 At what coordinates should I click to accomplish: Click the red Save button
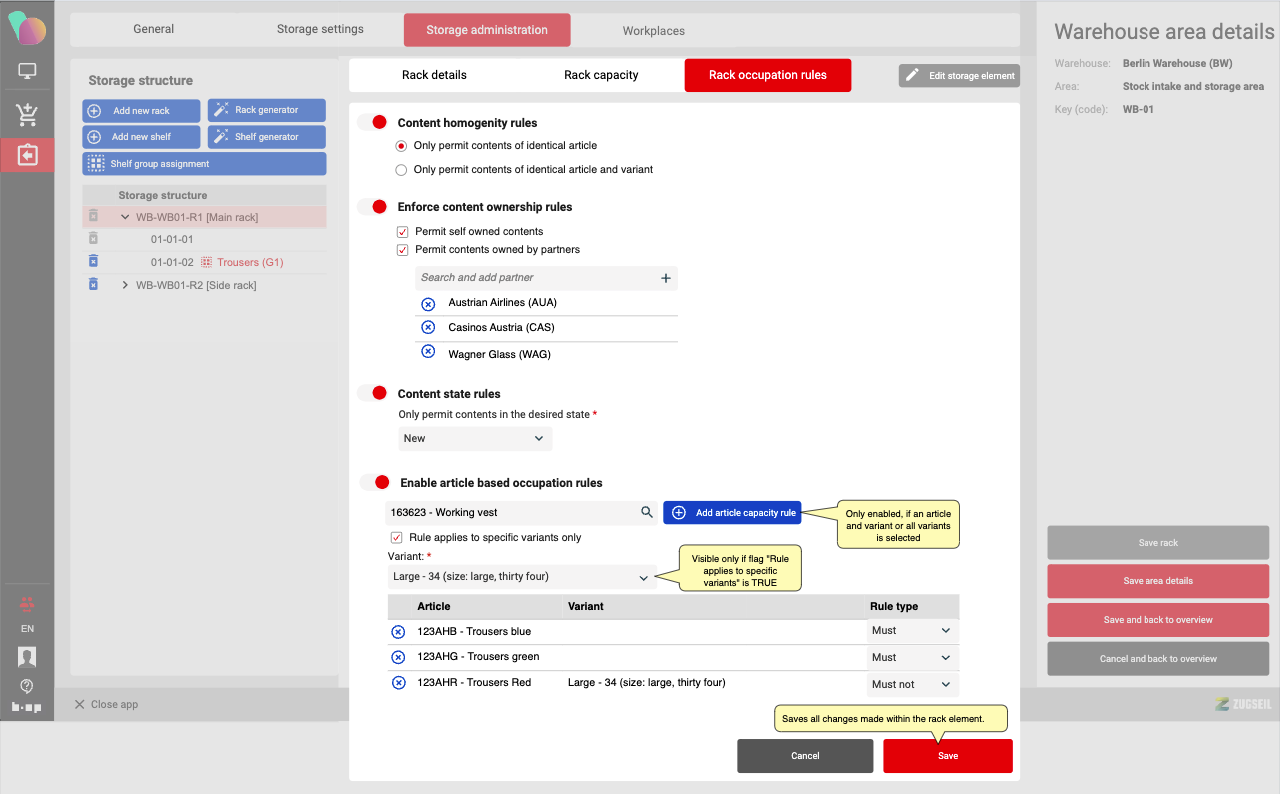[x=947, y=756]
